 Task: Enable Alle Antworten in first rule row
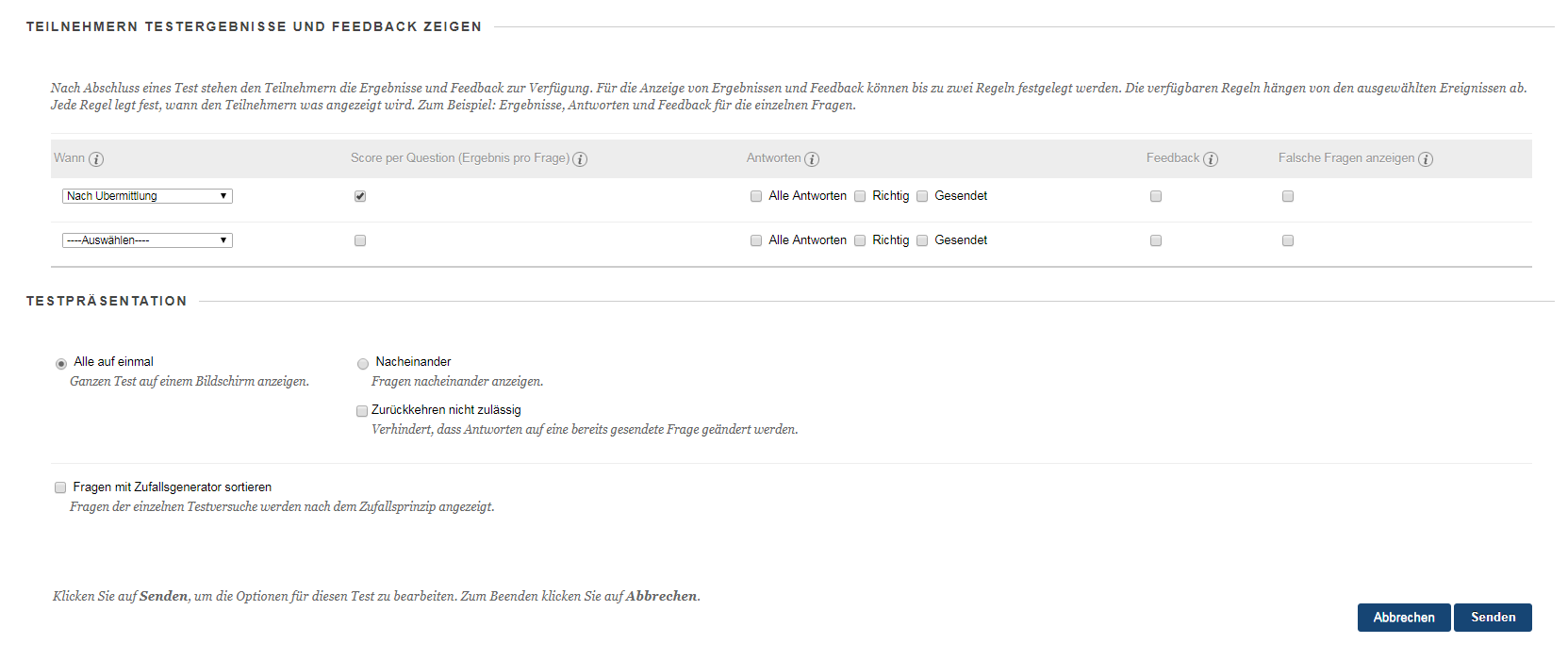[756, 196]
